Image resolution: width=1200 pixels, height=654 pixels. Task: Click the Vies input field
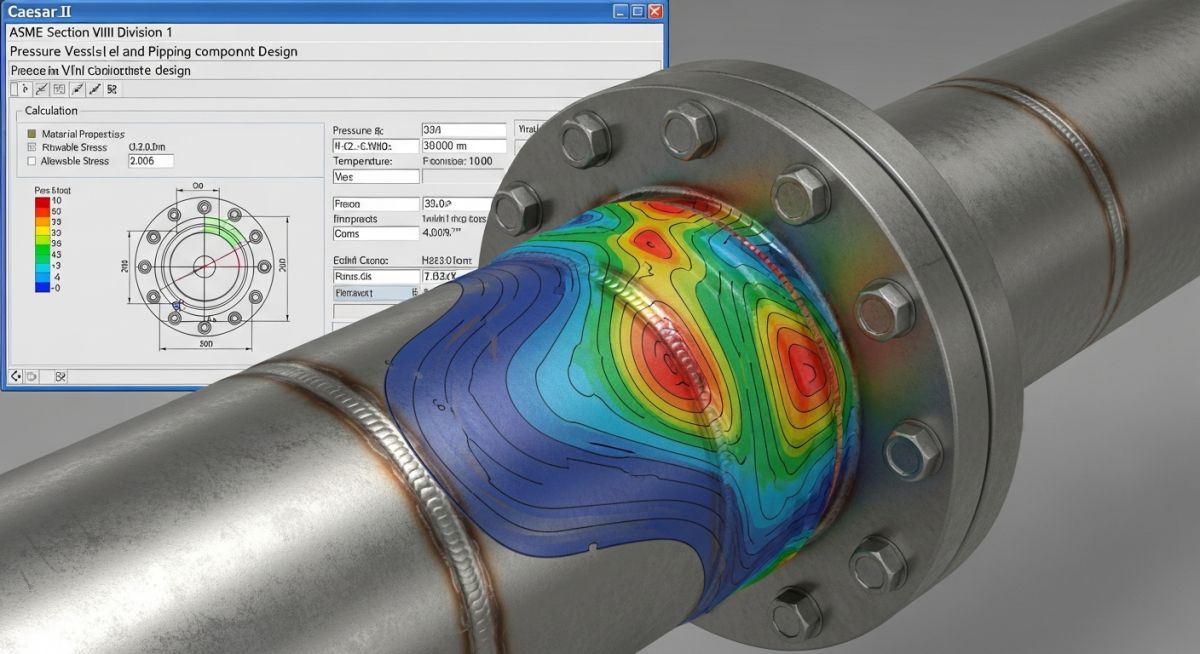pos(376,176)
